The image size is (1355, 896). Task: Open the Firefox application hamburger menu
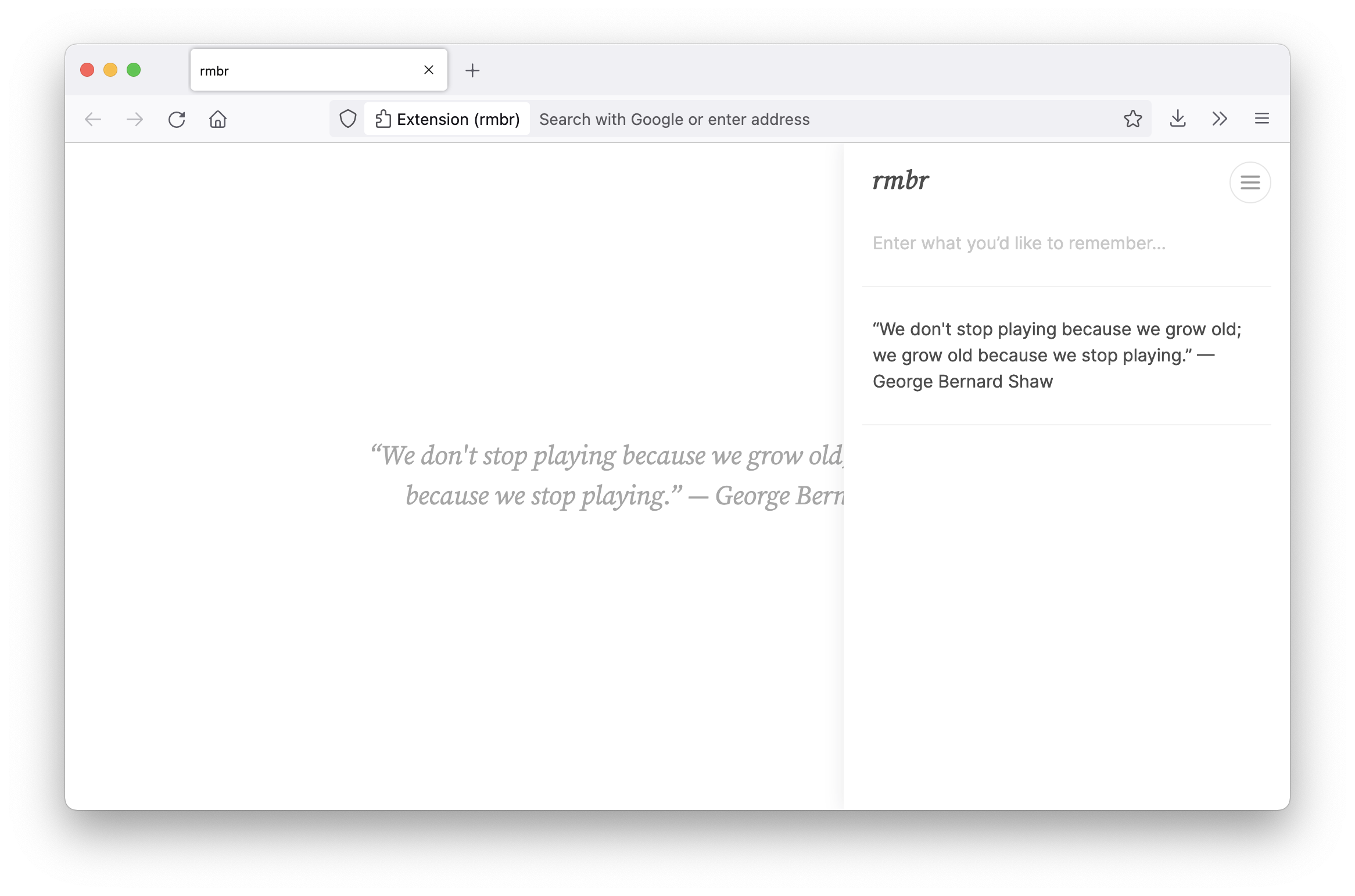pos(1261,119)
